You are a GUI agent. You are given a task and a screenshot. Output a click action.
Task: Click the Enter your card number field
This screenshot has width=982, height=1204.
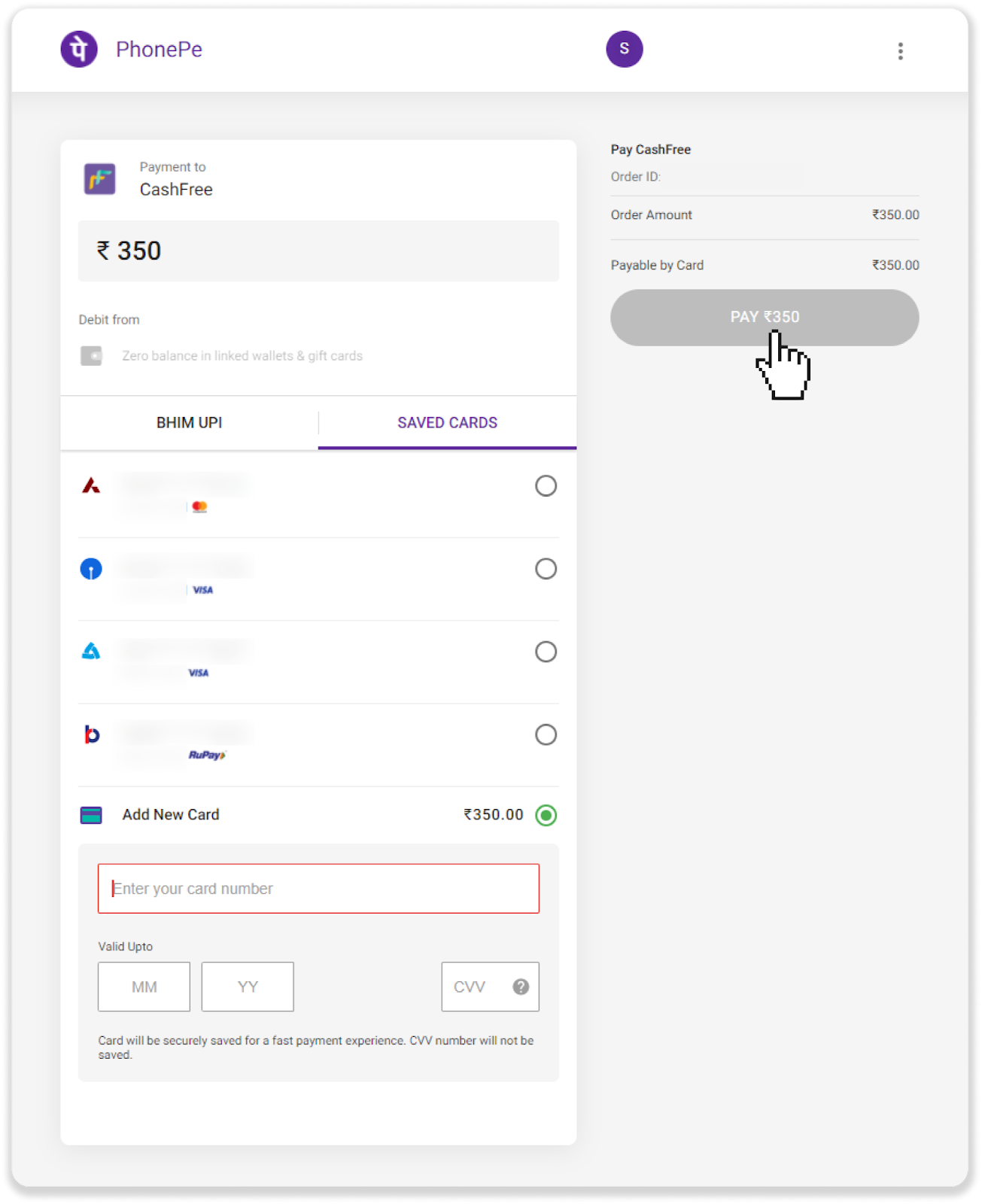click(x=318, y=889)
